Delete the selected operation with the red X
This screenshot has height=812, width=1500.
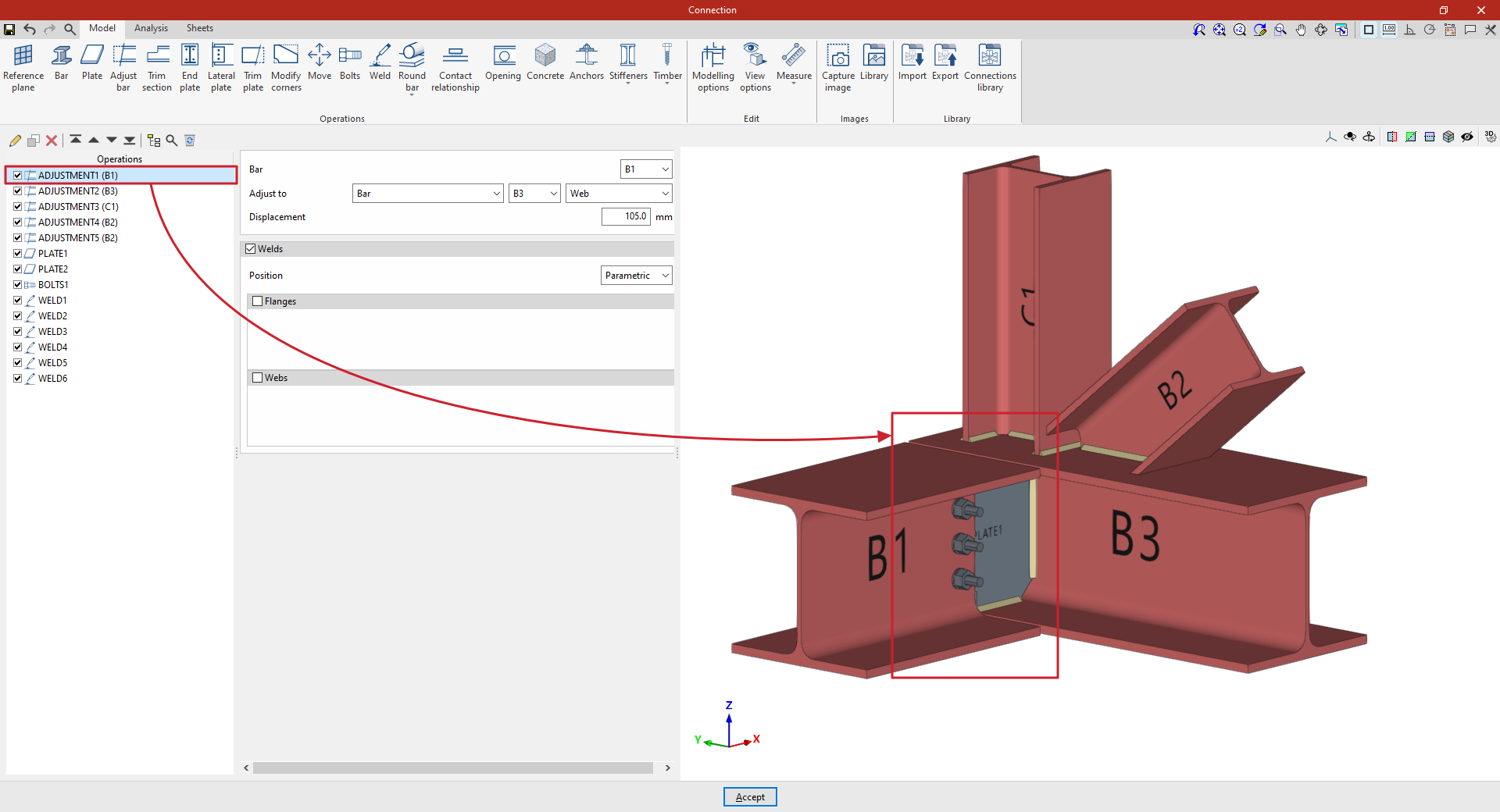pyautogui.click(x=52, y=141)
